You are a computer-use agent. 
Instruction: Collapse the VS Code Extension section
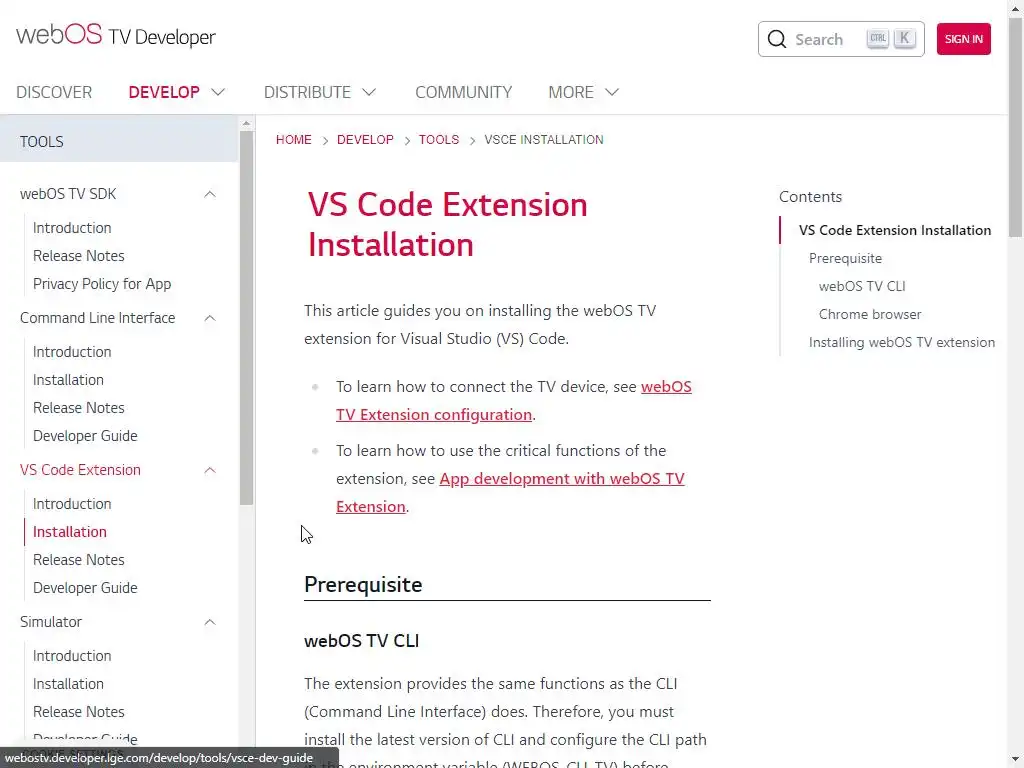(210, 470)
